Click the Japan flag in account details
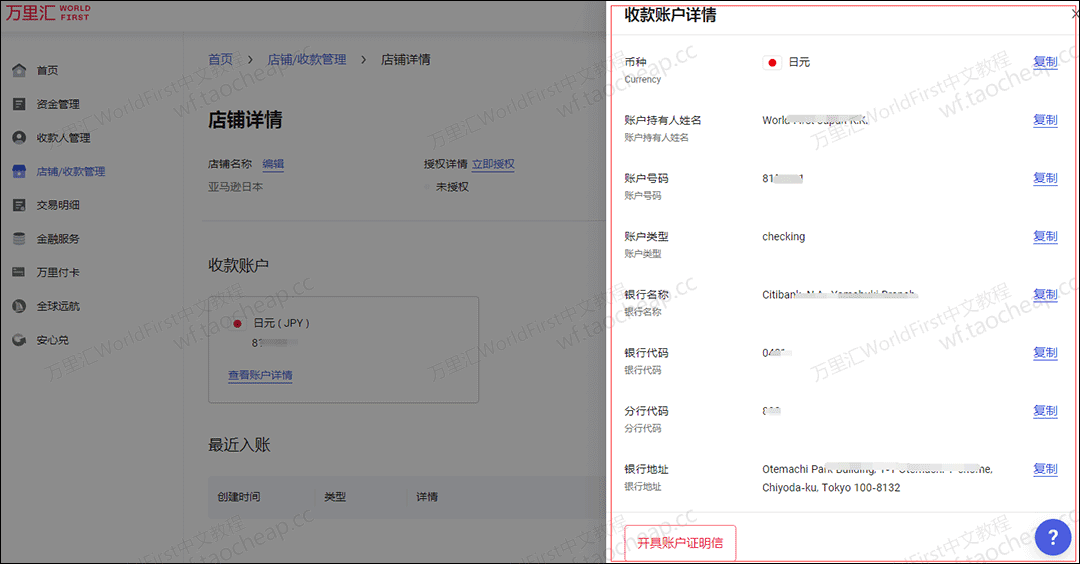This screenshot has width=1080, height=564. (x=772, y=63)
